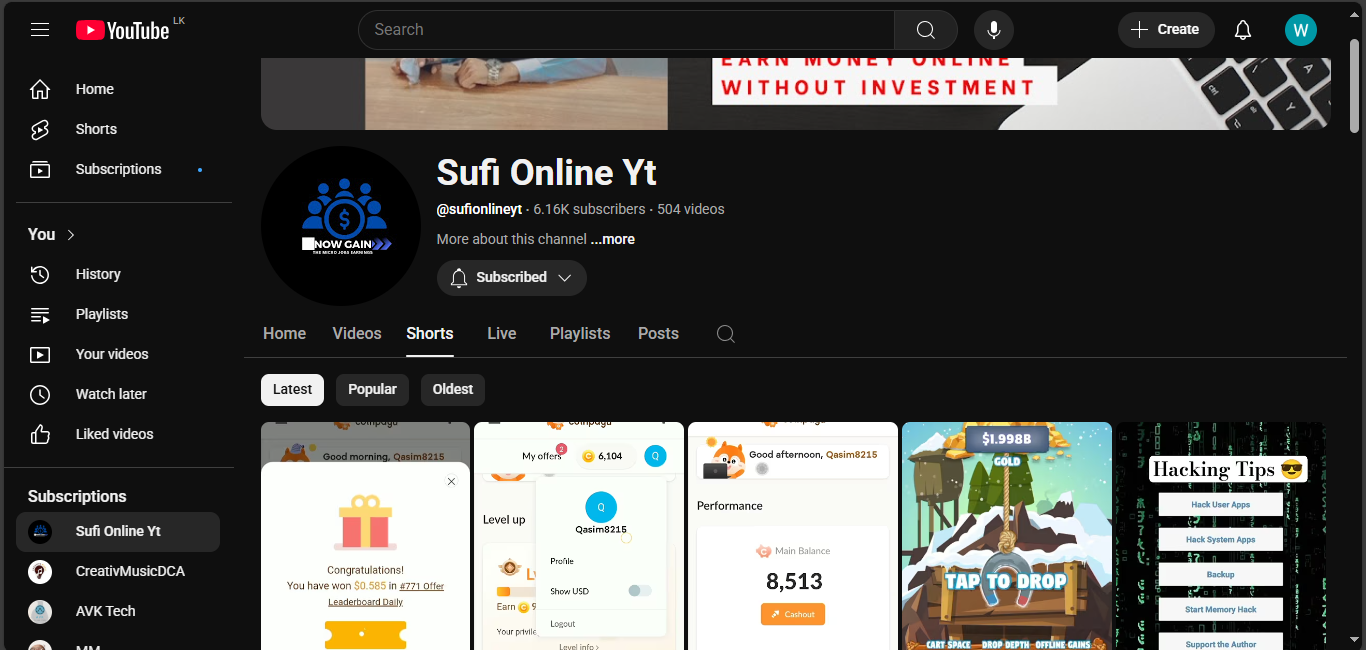The image size is (1366, 650).
Task: Click the Watch later clock icon
Action: pos(40,394)
